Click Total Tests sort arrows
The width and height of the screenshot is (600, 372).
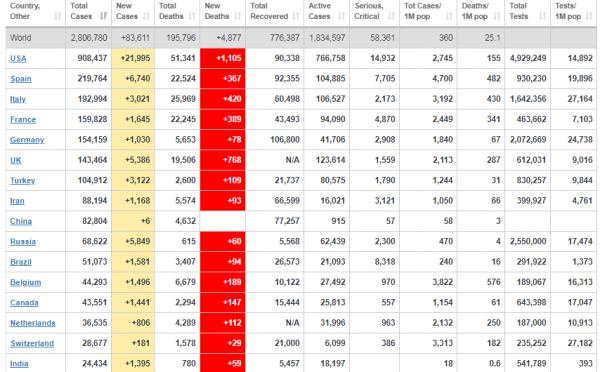point(543,16)
